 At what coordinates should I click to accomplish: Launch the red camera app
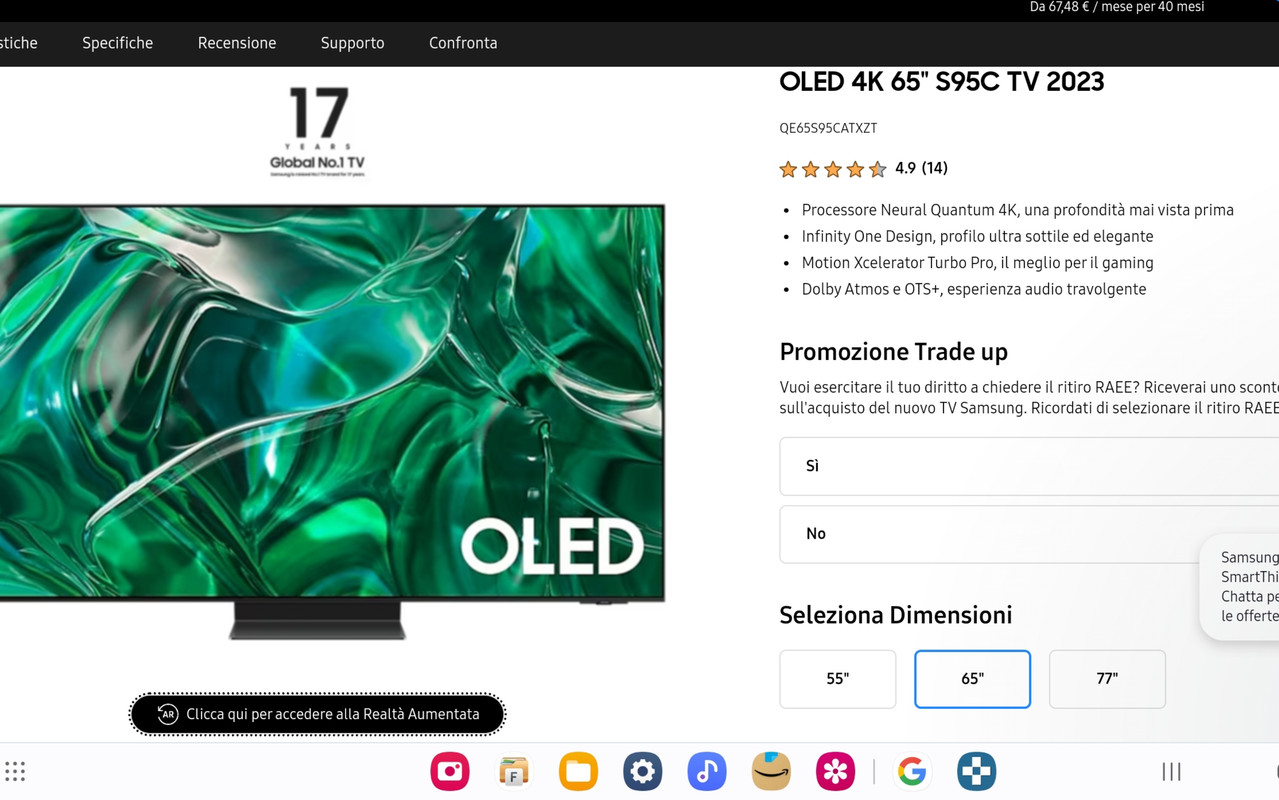(450, 771)
